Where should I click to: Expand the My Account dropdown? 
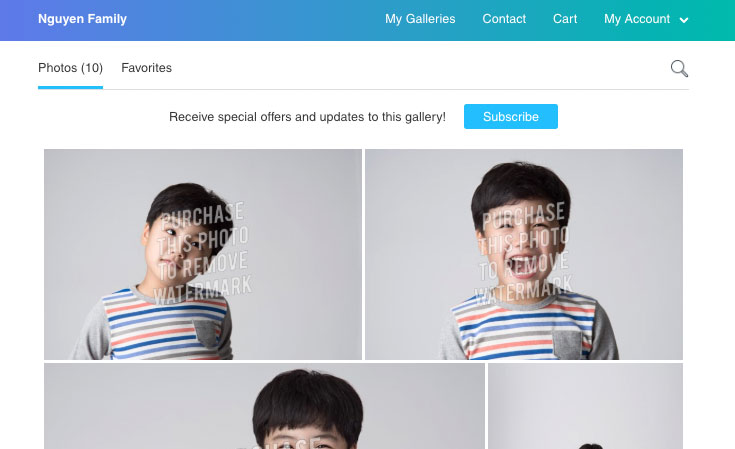646,19
